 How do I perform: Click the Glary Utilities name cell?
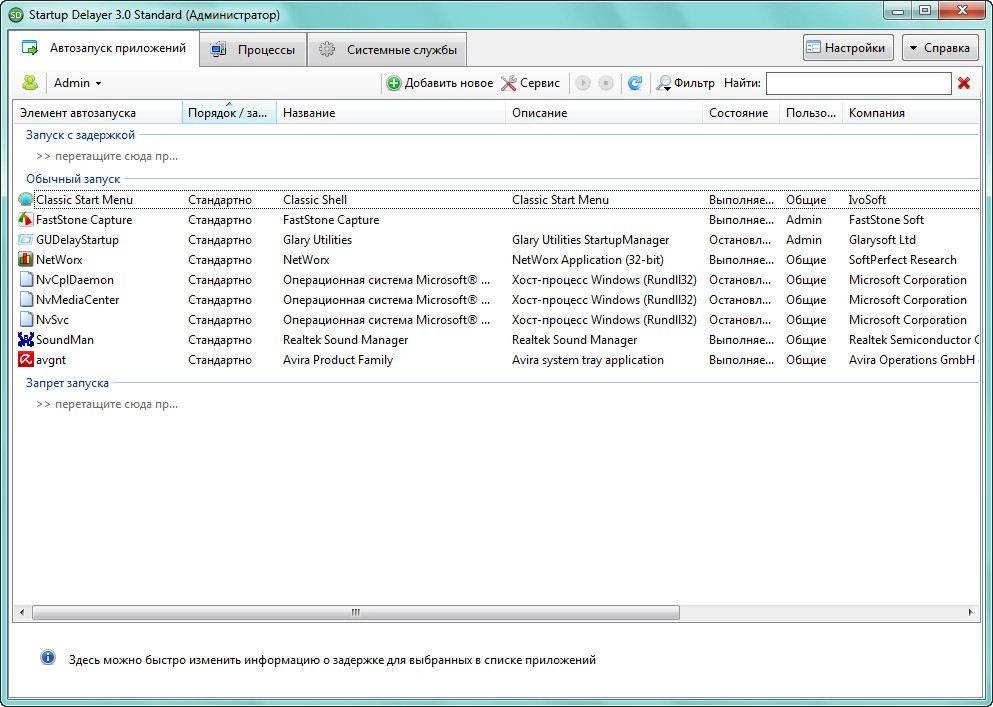[317, 239]
